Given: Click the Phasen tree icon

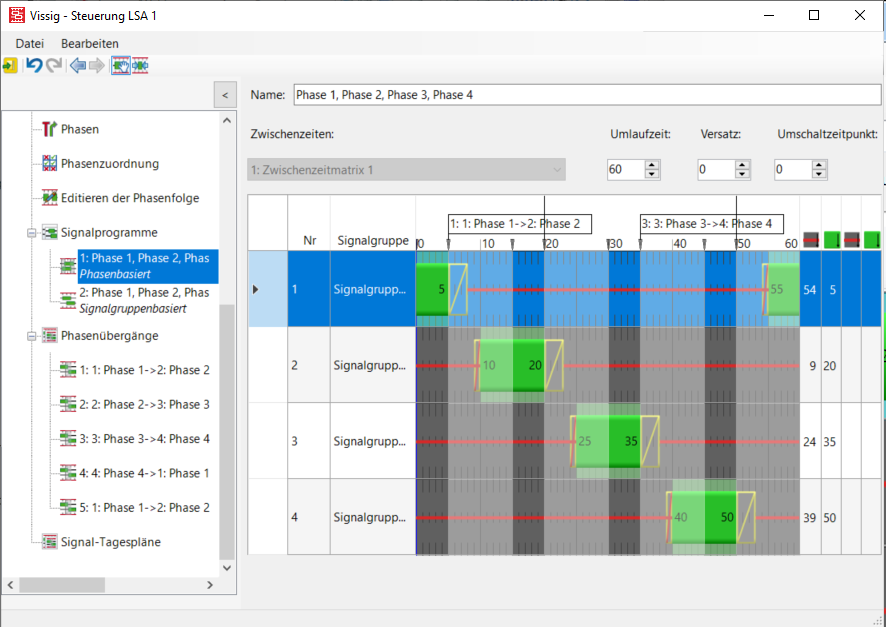Looking at the screenshot, I should [x=49, y=129].
